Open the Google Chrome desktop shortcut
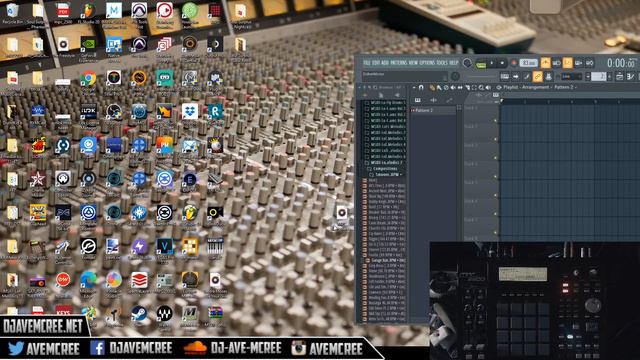The width and height of the screenshot is (640, 360). pyautogui.click(x=88, y=78)
